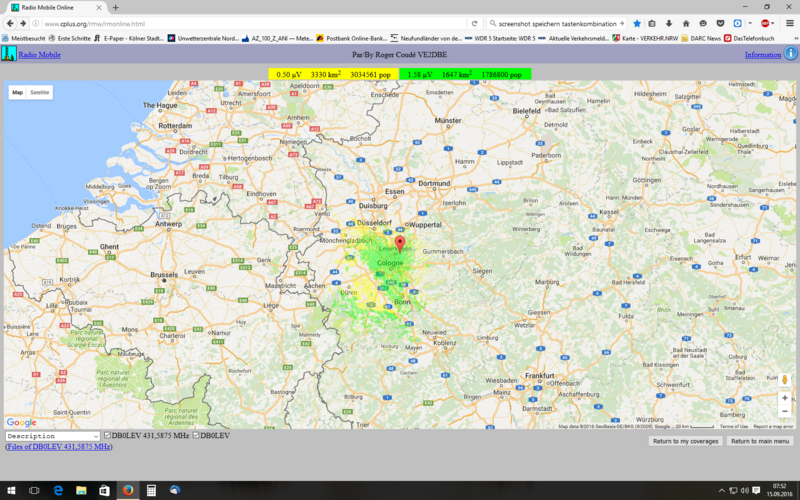
Task: Click Return to main menu button
Action: tap(760, 441)
